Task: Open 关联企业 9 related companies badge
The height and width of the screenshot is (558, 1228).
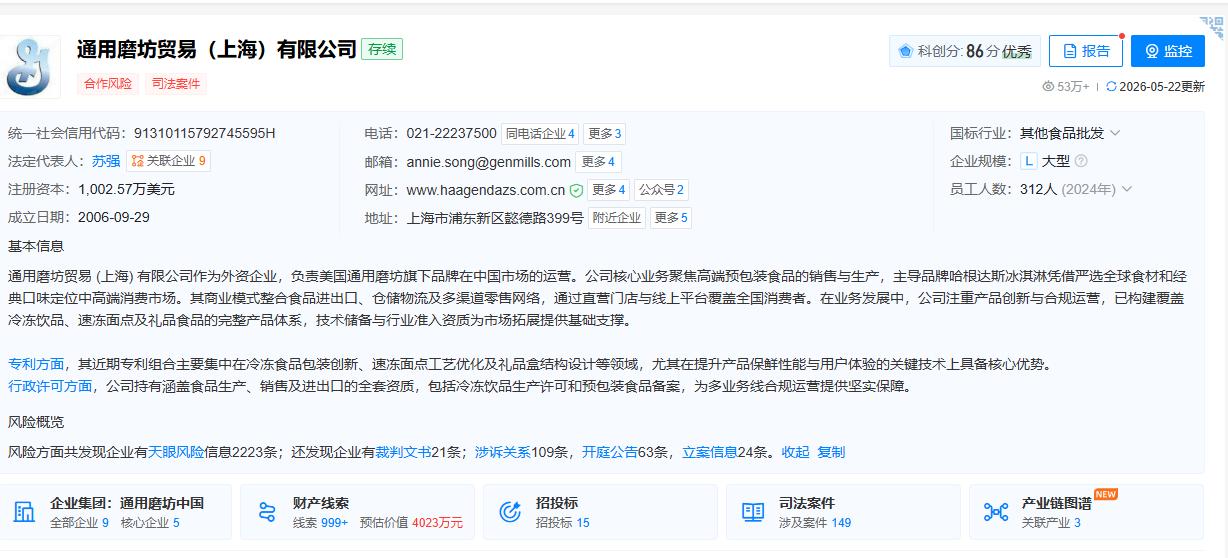Action: (x=168, y=161)
